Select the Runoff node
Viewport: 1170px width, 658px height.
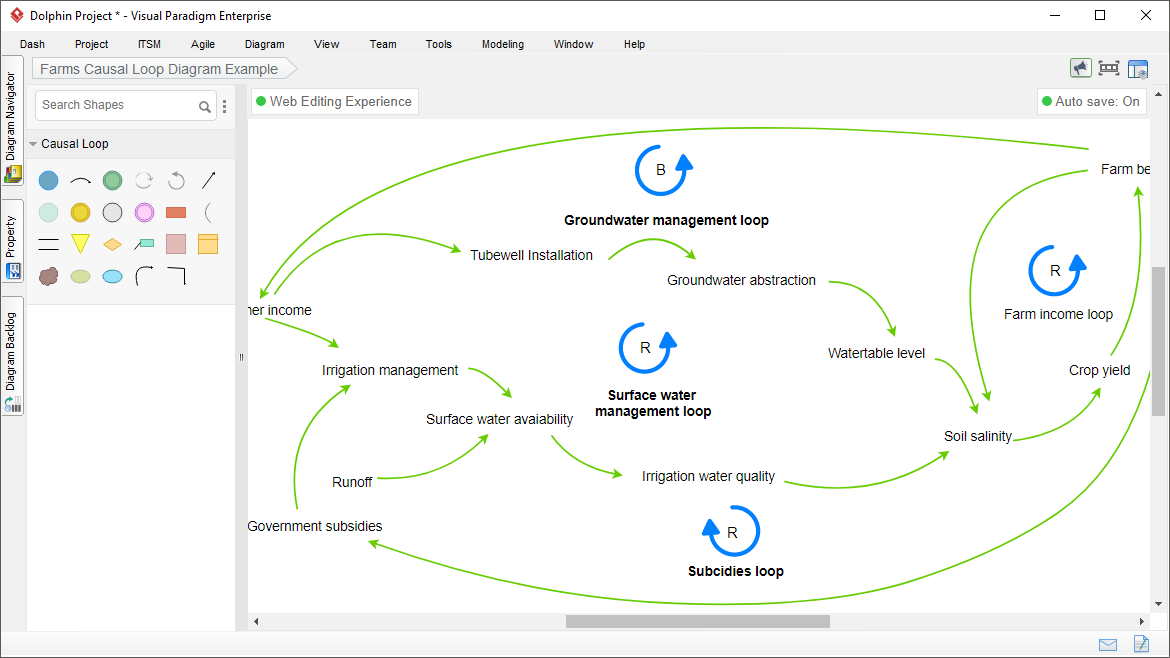pos(352,483)
